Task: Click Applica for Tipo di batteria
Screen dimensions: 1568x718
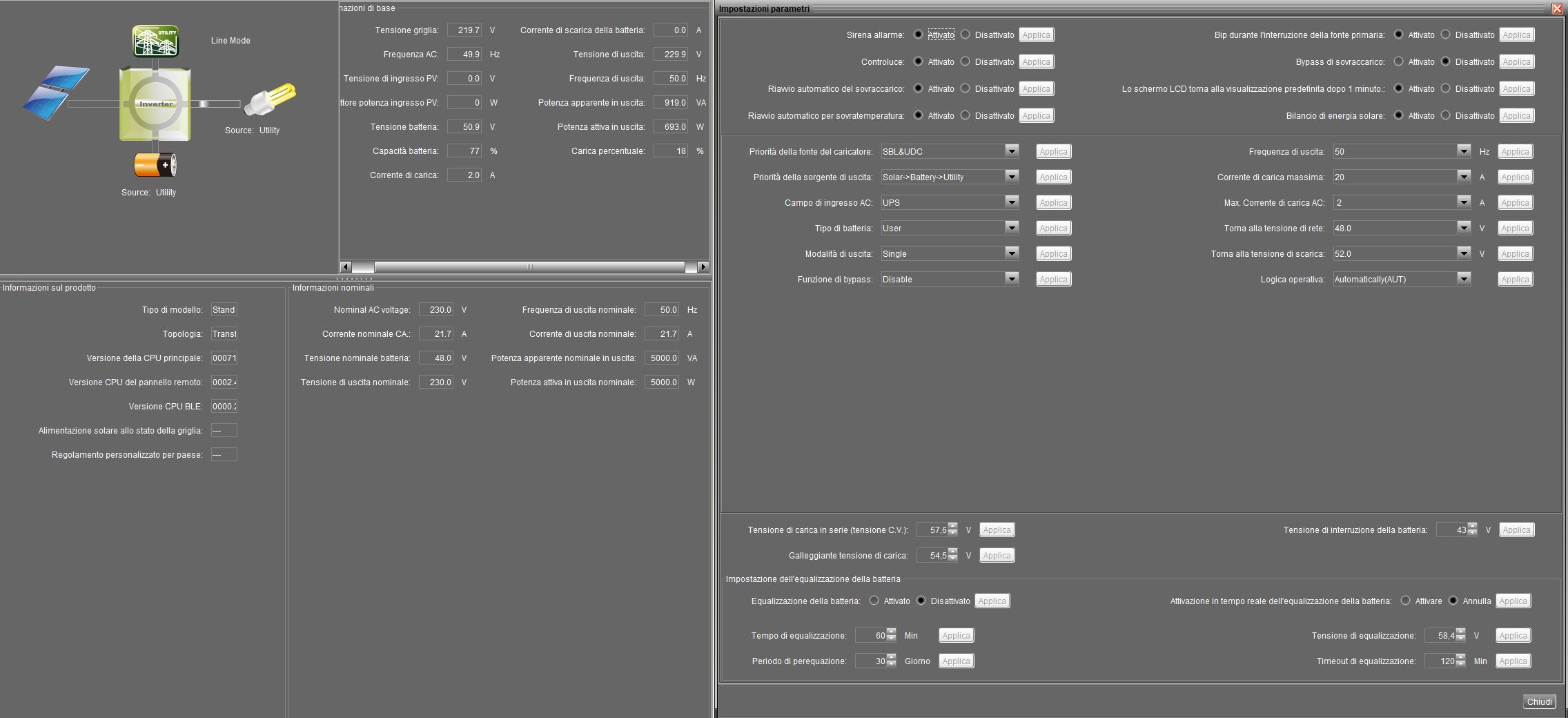Action: point(1053,228)
